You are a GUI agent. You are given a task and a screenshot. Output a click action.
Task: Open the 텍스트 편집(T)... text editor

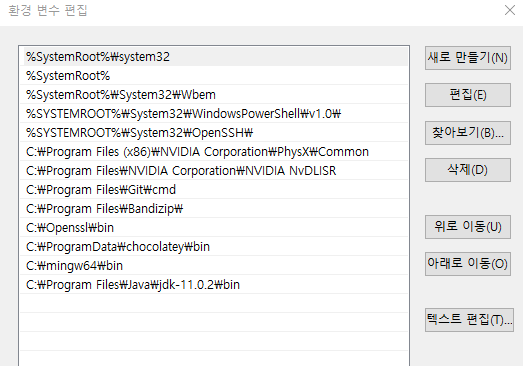(x=469, y=320)
